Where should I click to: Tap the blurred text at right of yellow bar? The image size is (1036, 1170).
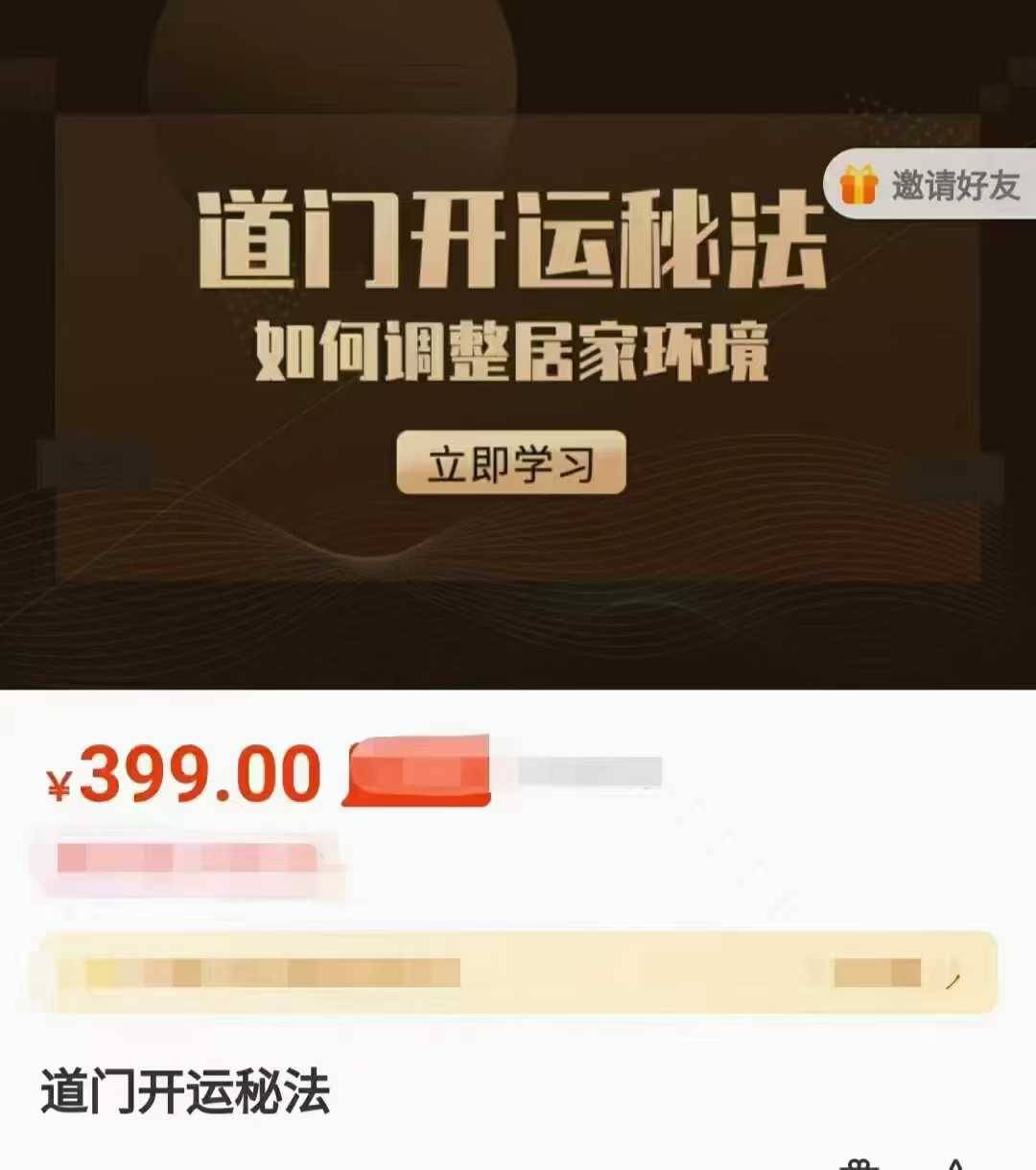point(877,972)
